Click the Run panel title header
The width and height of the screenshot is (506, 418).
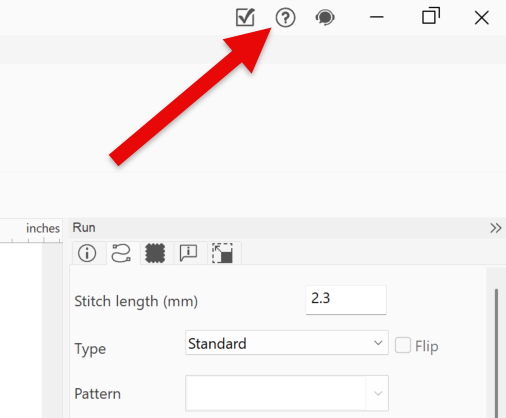click(84, 228)
